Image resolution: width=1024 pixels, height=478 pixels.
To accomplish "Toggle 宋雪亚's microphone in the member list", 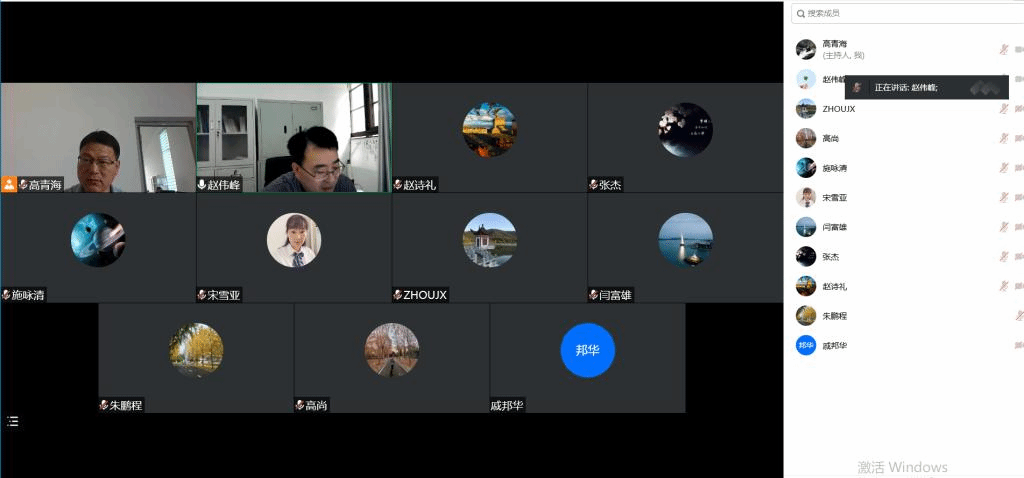I will pyautogui.click(x=1003, y=198).
